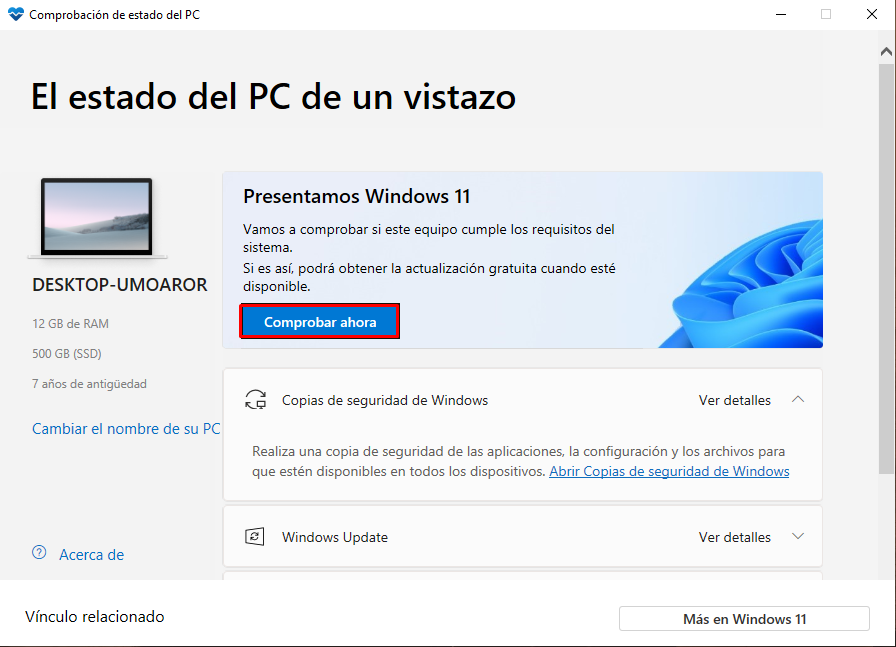Select the Windows Update row title
Image resolution: width=896 pixels, height=647 pixels.
tap(335, 537)
